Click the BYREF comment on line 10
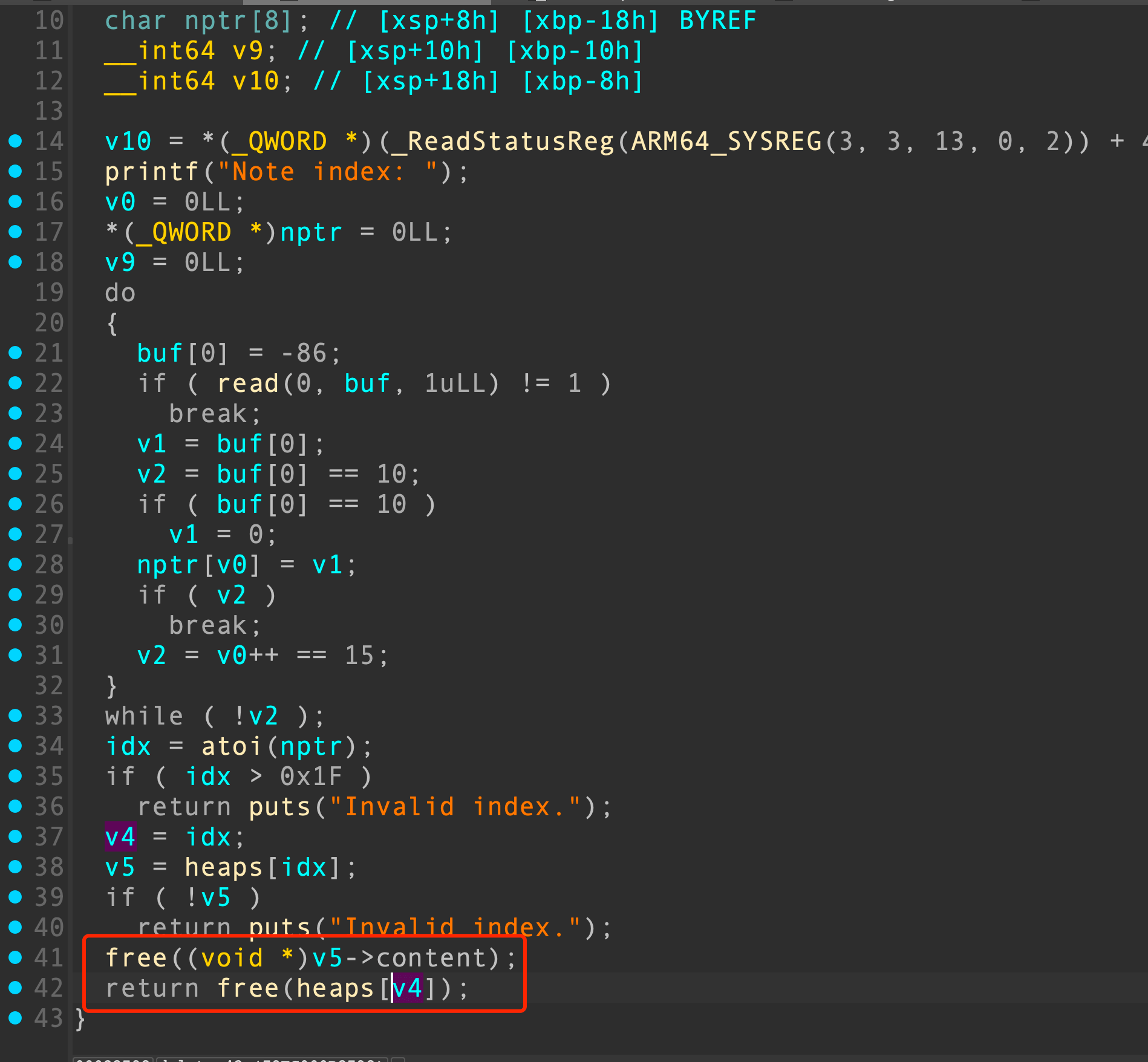 tap(718, 21)
